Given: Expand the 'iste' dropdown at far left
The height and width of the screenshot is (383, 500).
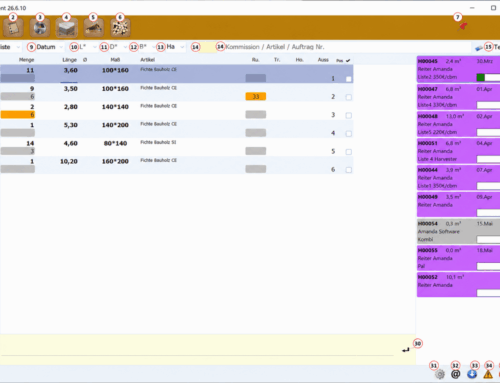Looking at the screenshot, I should click(x=10, y=47).
